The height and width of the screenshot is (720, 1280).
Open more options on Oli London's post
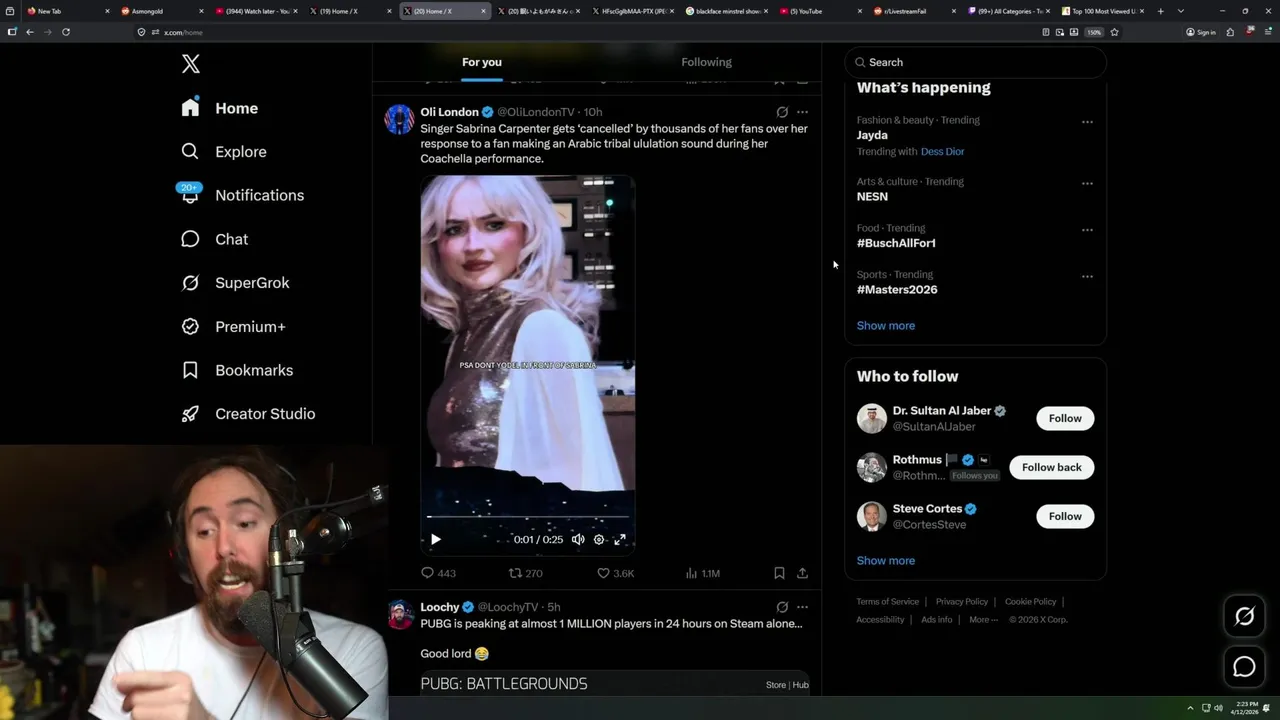(x=802, y=112)
